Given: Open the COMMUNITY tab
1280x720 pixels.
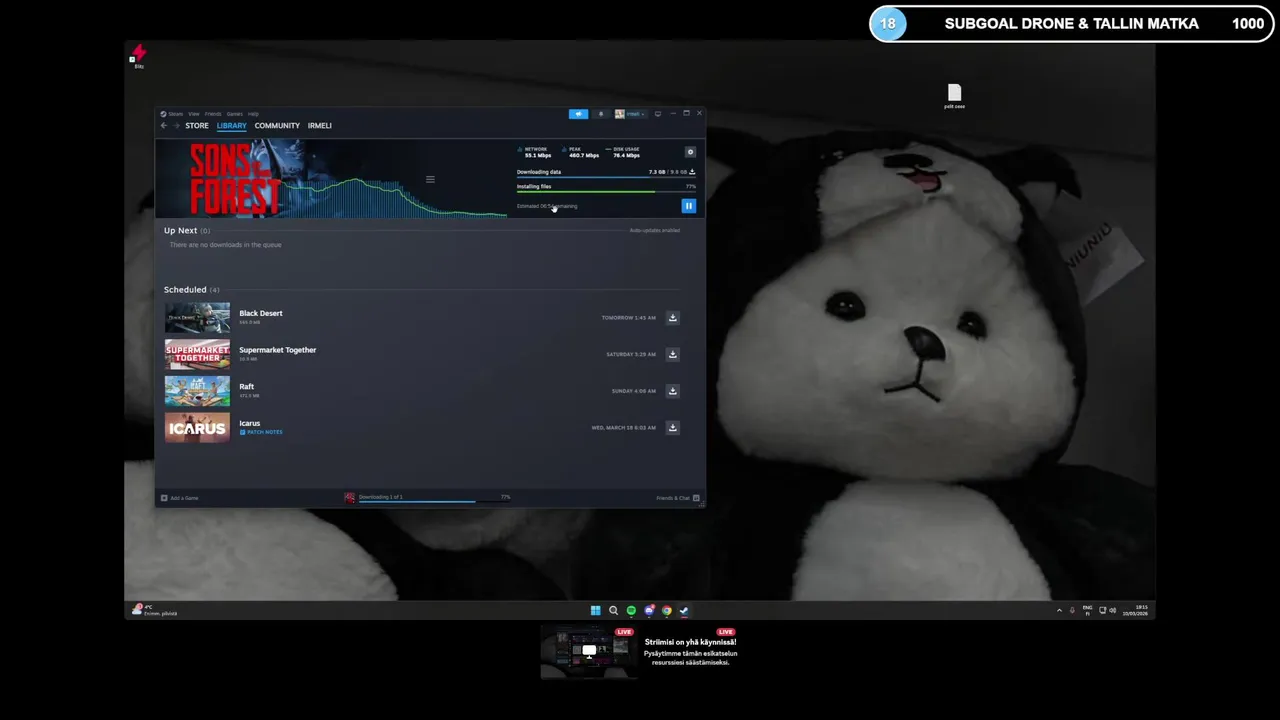Looking at the screenshot, I should pos(277,126).
